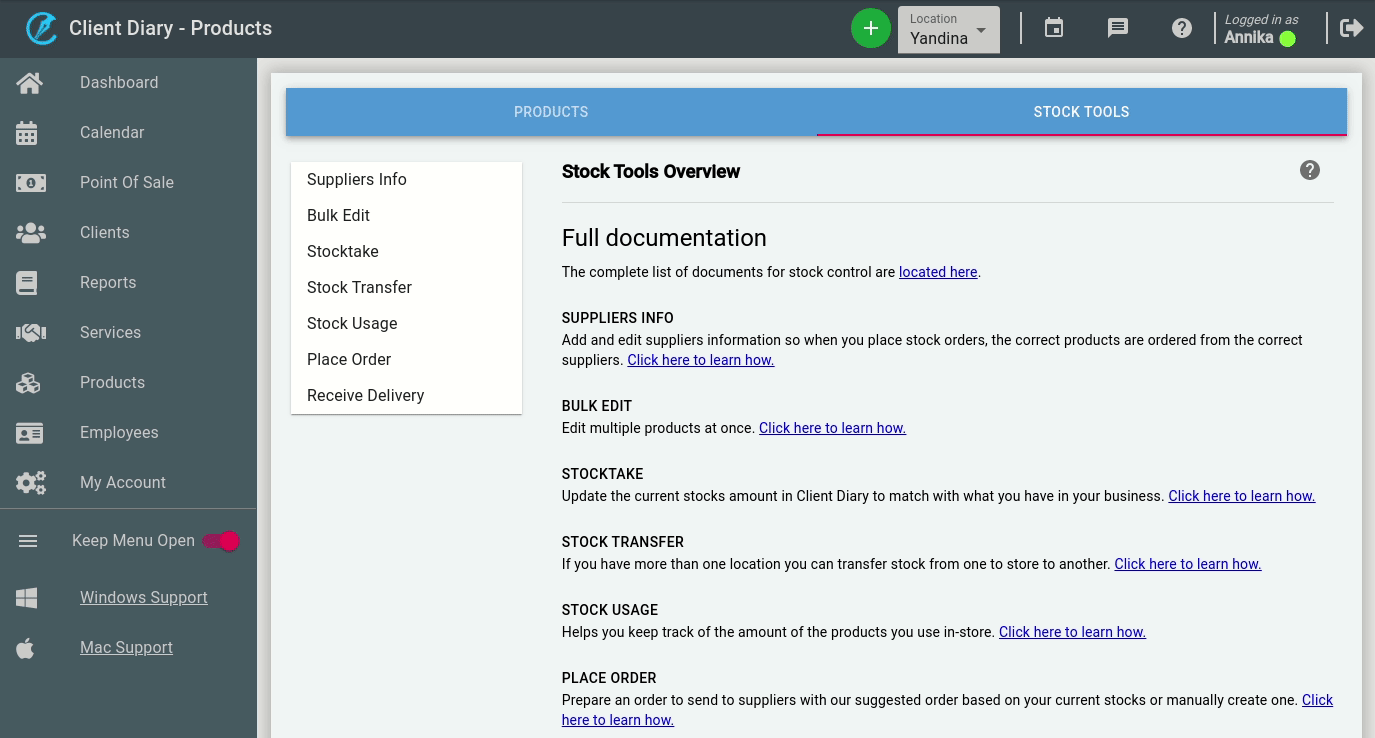The image size is (1375, 738).
Task: Click the Employees ID card icon
Action: tap(30, 433)
